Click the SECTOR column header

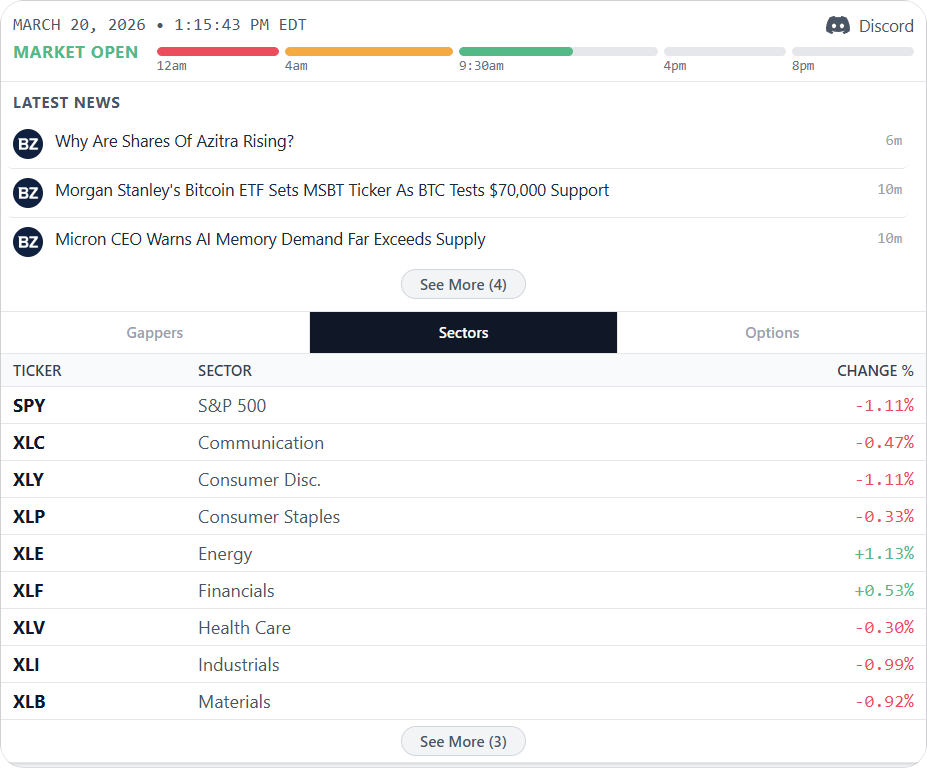point(225,371)
